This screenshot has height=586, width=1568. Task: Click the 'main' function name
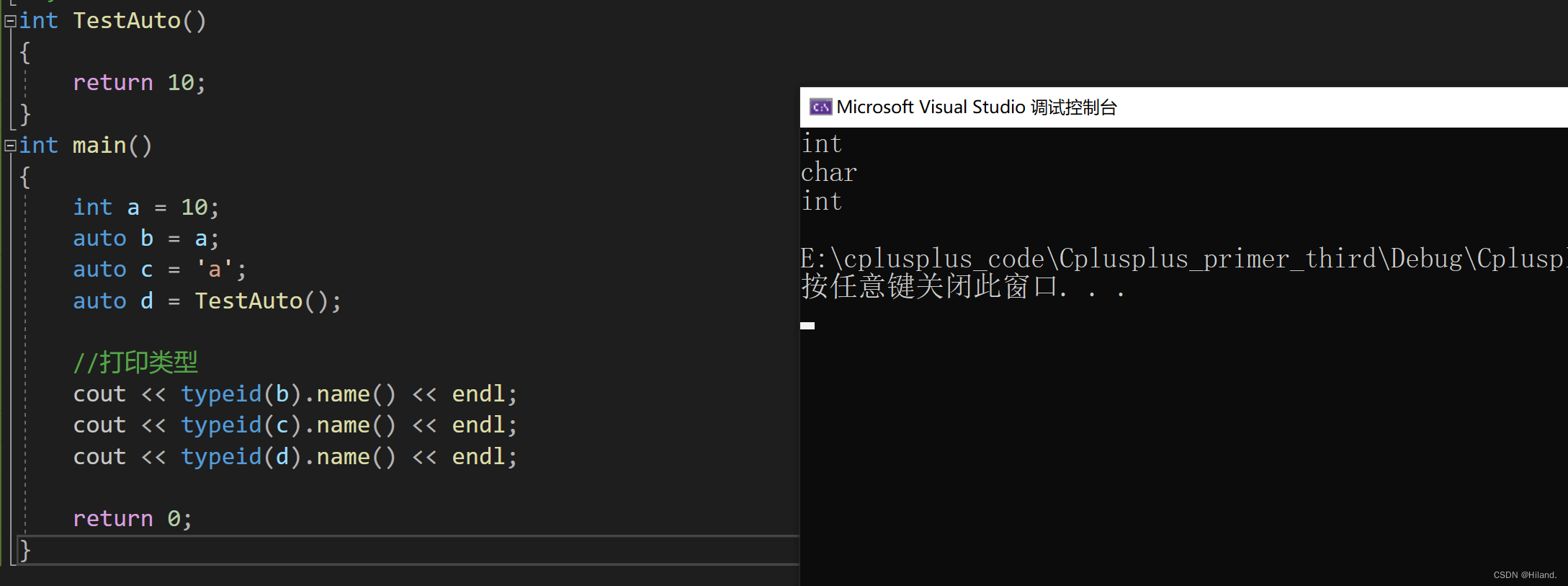(x=99, y=146)
